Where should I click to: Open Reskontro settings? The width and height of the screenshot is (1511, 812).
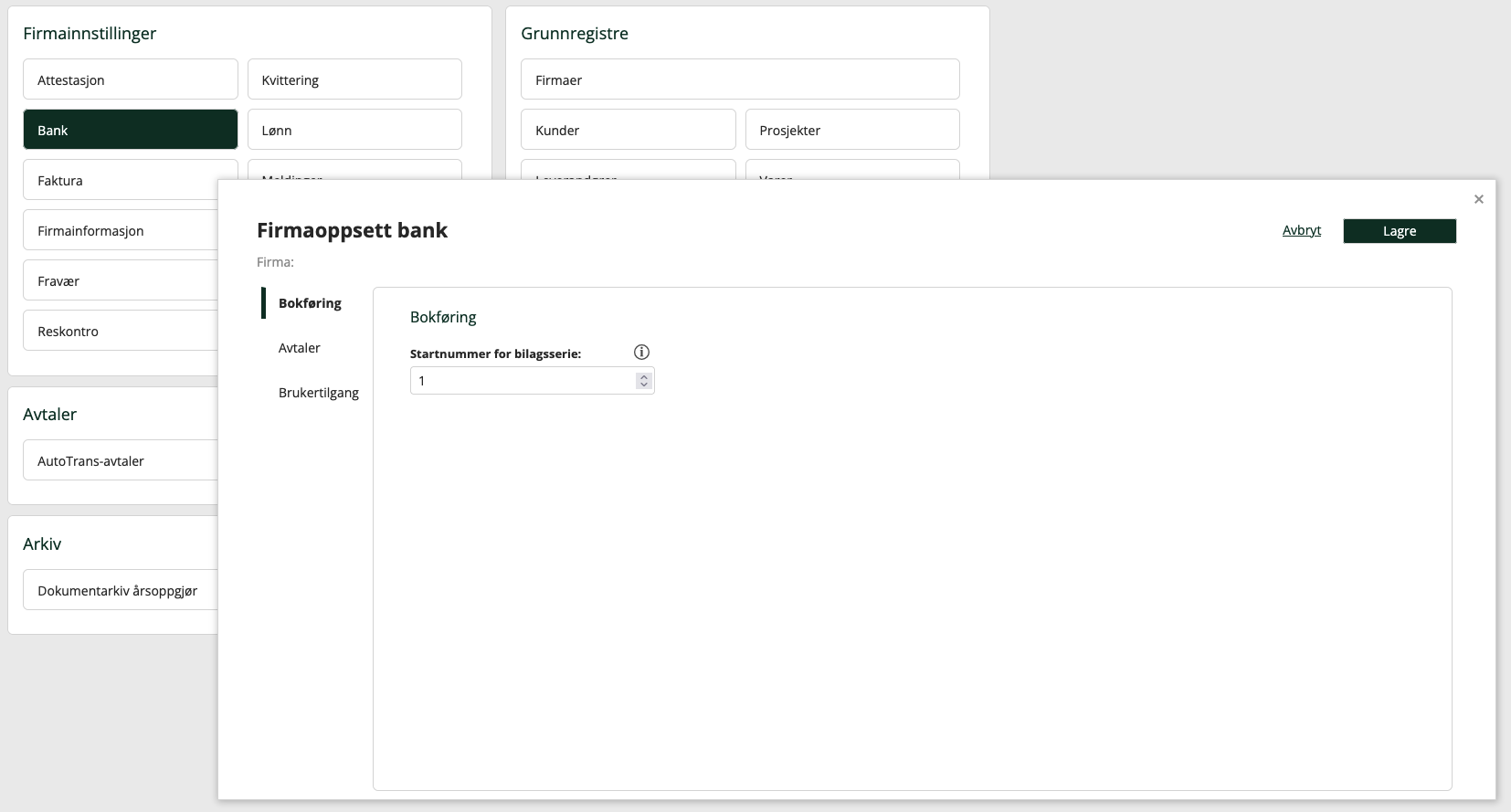(x=121, y=331)
